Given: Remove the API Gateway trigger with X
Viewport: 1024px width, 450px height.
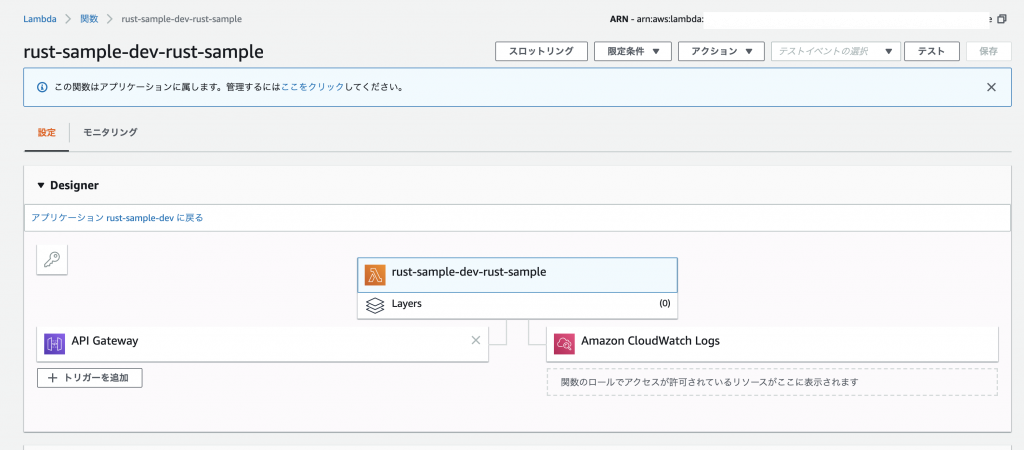Looking at the screenshot, I should (x=475, y=340).
